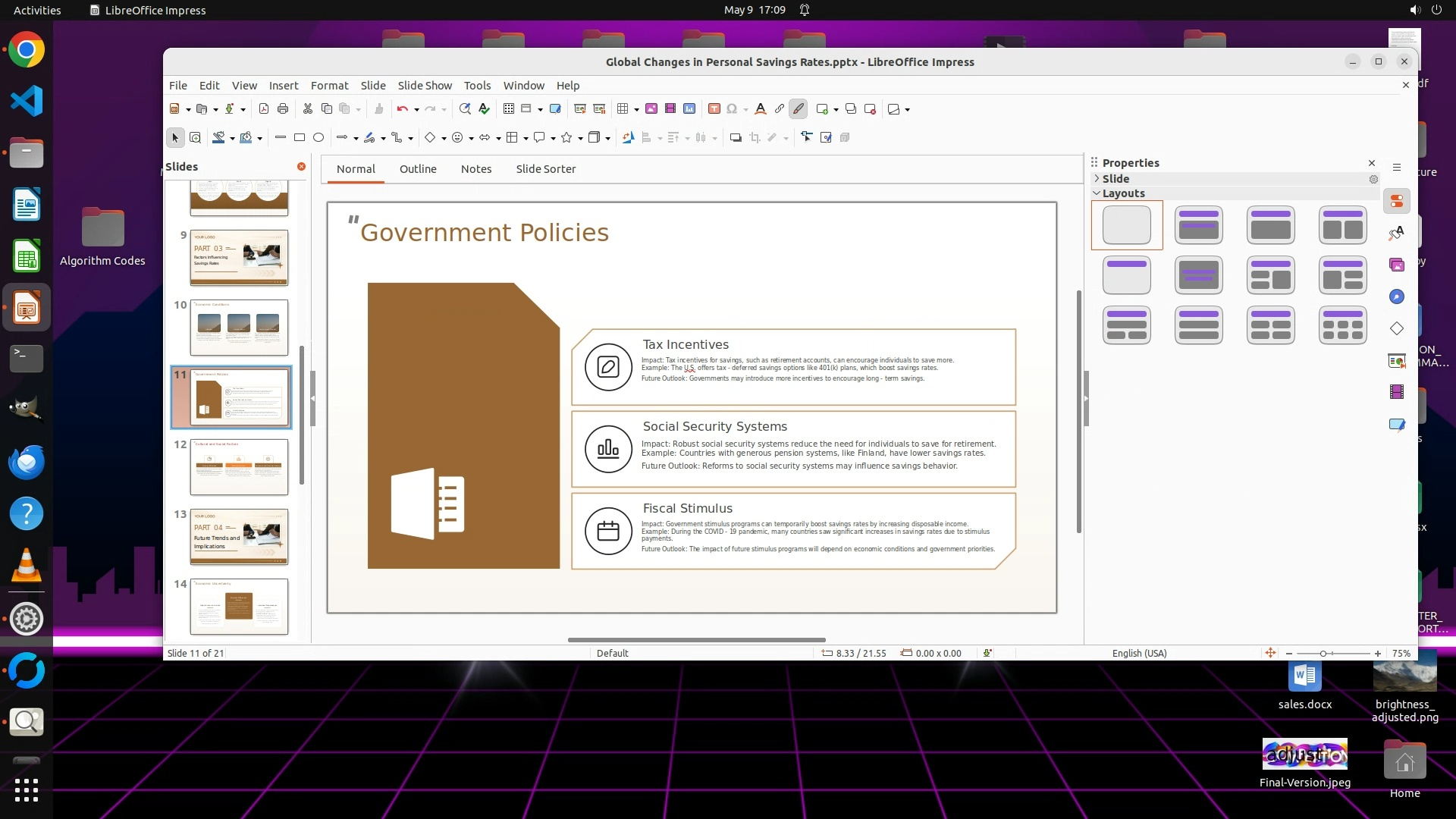Switch to the Slide Sorter tab
The height and width of the screenshot is (819, 1456).
(x=545, y=169)
